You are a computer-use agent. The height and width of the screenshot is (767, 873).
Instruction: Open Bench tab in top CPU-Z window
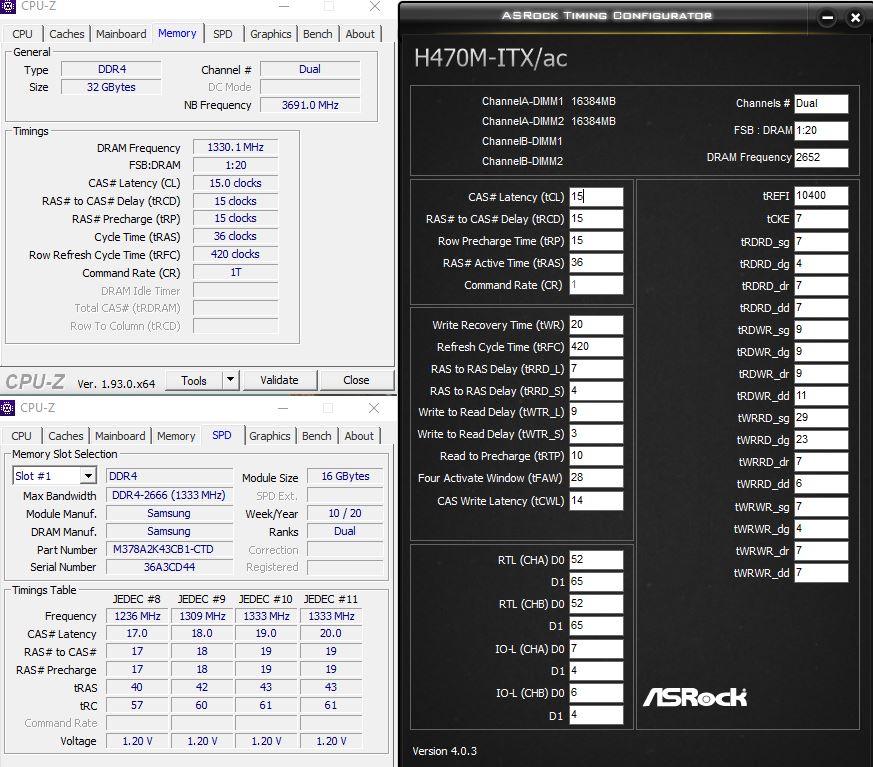click(317, 34)
